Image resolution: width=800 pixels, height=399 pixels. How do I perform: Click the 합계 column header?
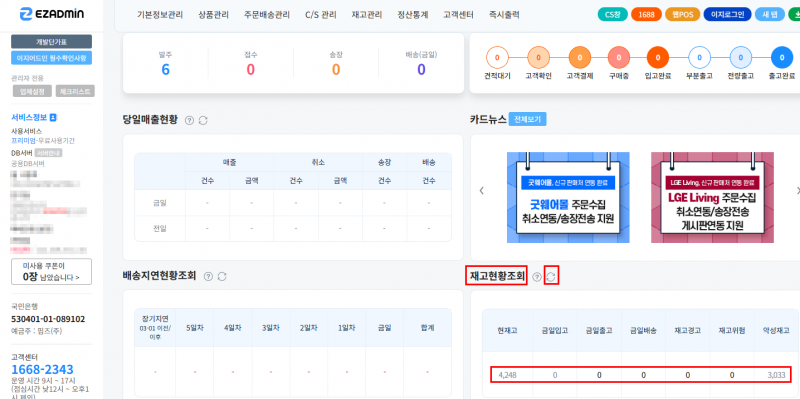pos(428,328)
